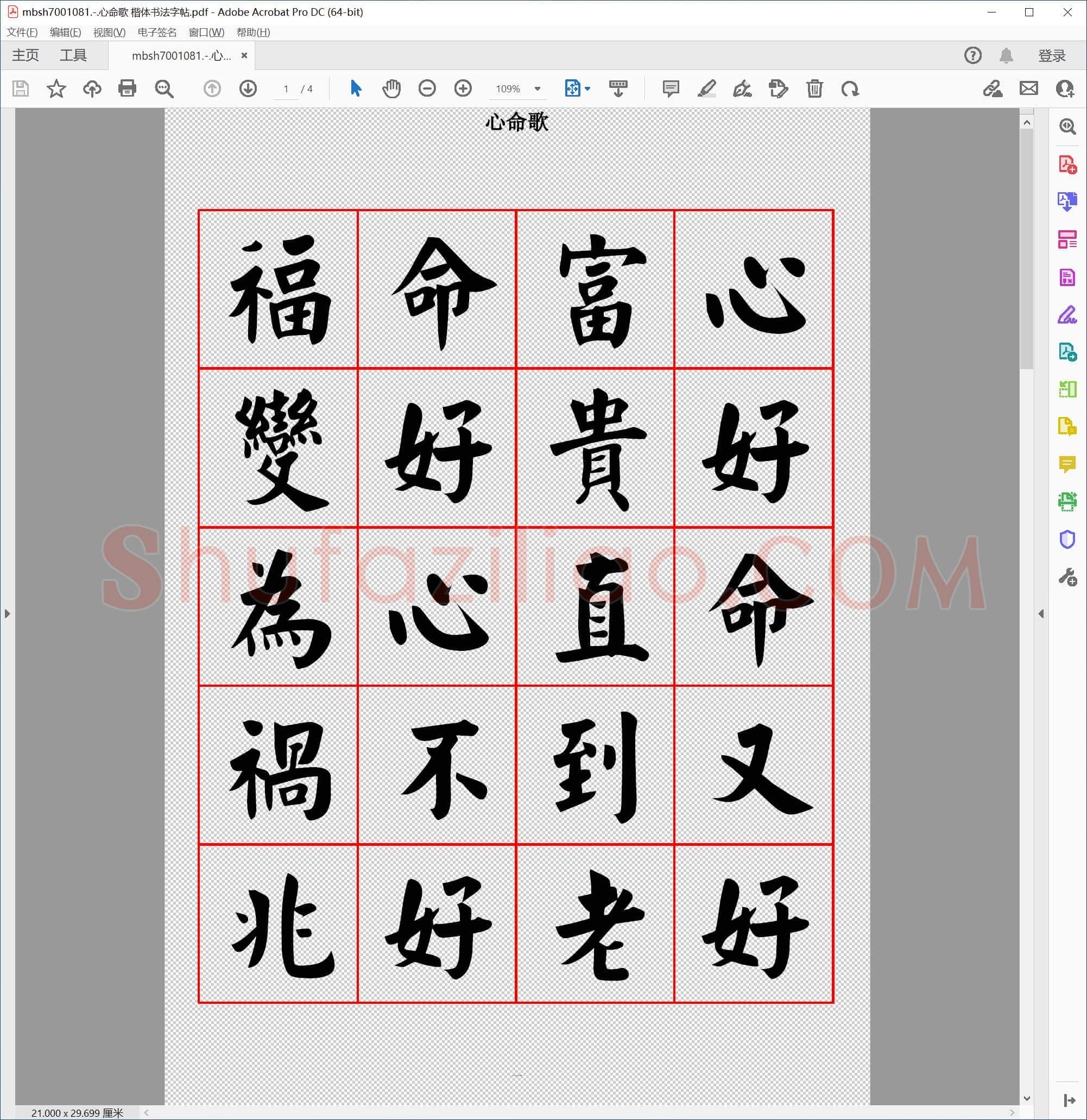Click the vertical scrollbar up arrow
Screen dimensions: 1087x1120
[1026, 123]
